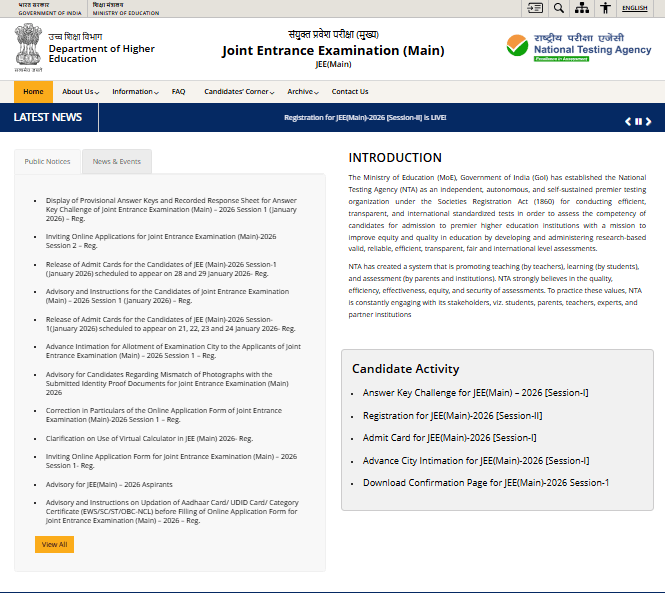Open the Ministry of Education link

coord(126,8)
